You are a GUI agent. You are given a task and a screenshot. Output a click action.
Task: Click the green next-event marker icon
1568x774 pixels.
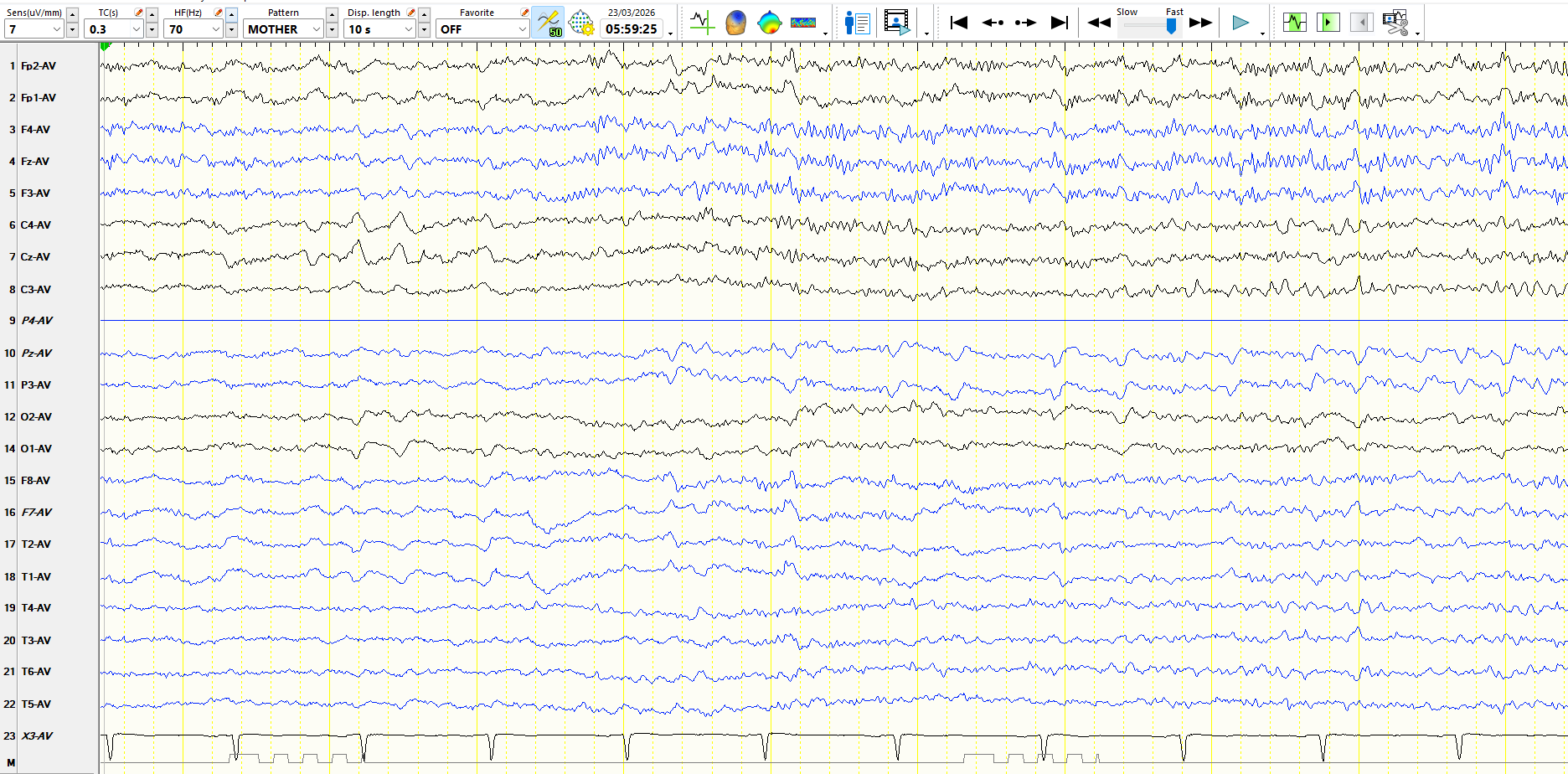tap(1328, 23)
